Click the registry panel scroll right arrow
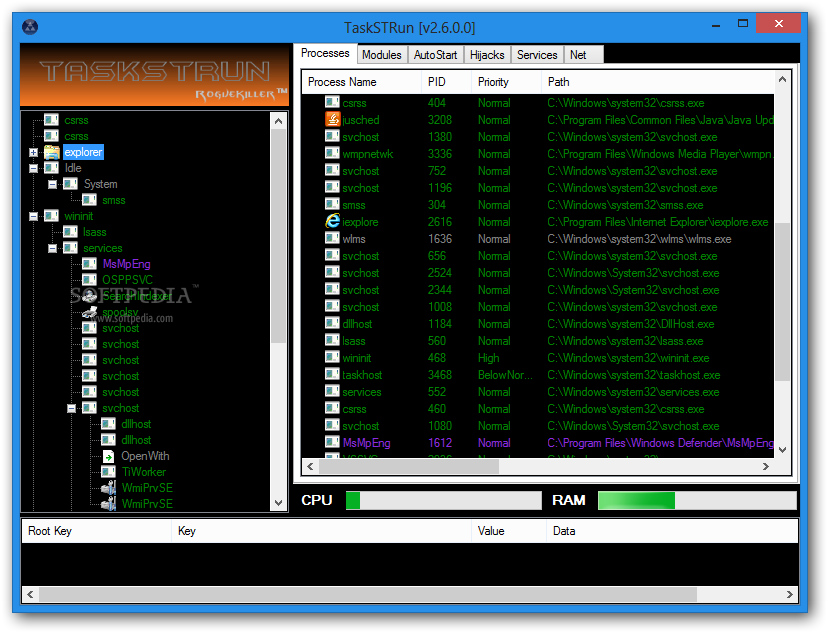828x633 pixels. [789, 594]
